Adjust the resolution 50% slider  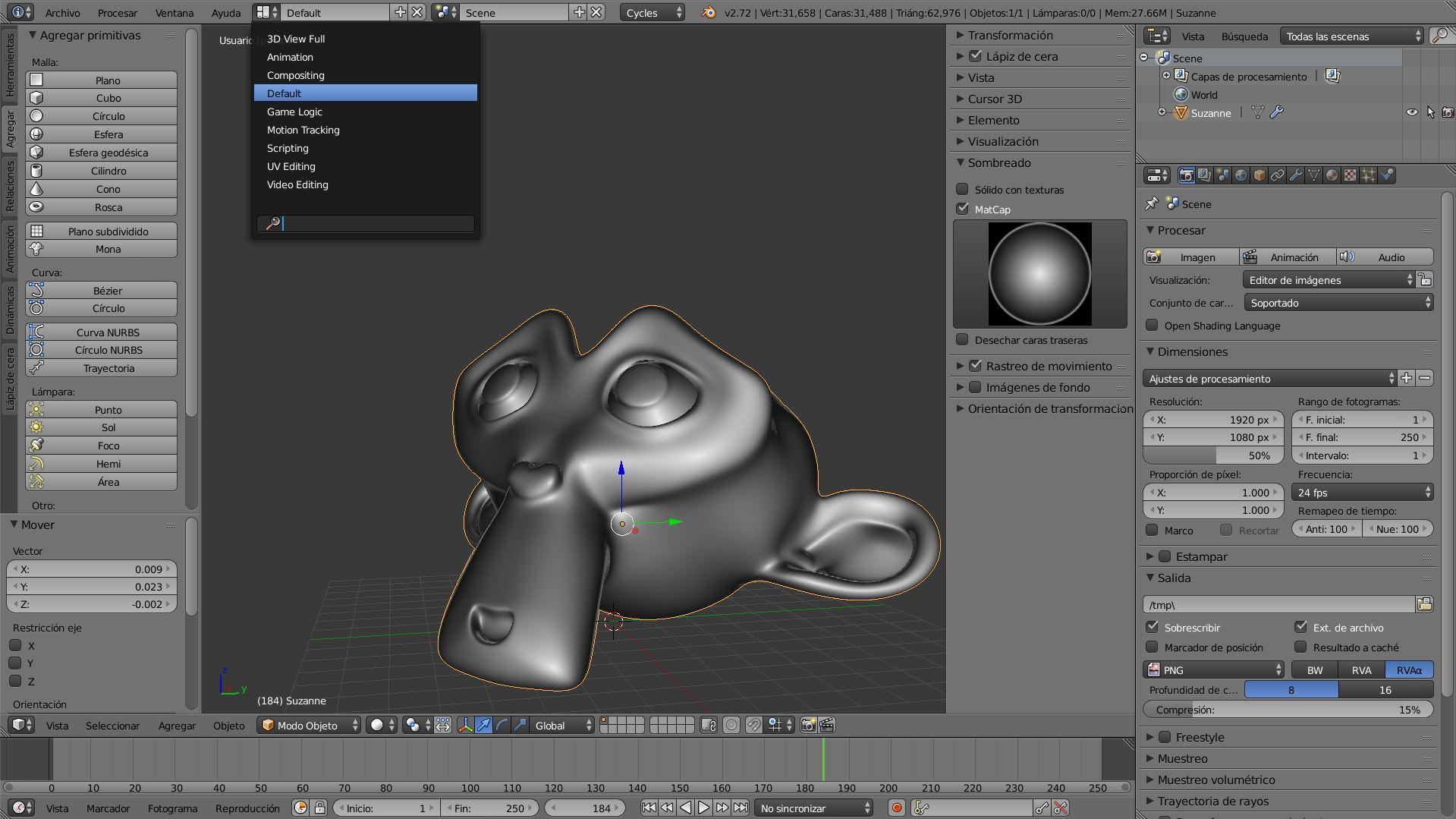[1213, 455]
